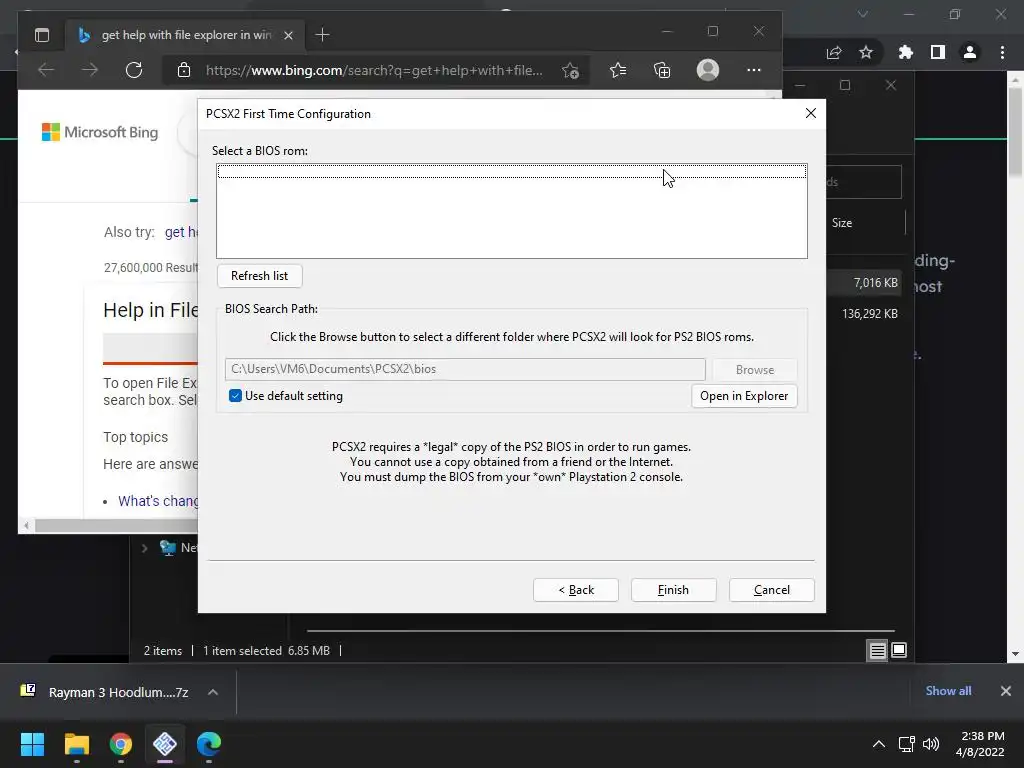
Task: Select the 'get help with file explorer' tab
Action: point(186,35)
